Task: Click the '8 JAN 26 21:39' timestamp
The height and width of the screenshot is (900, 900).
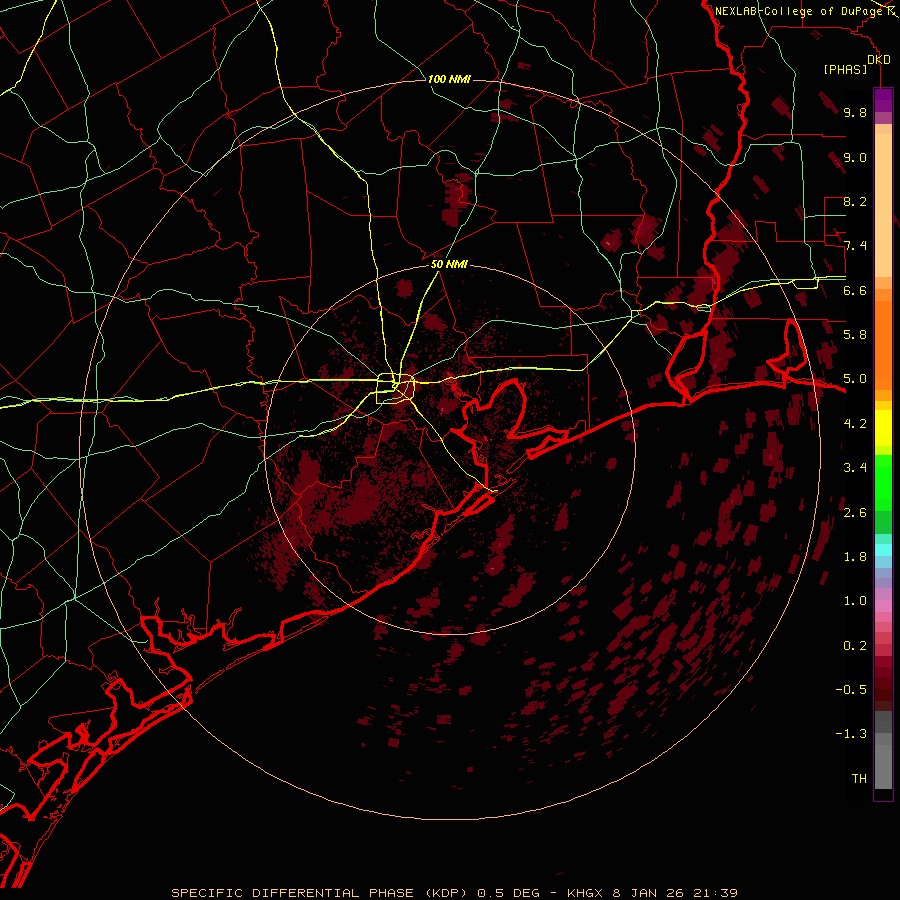Action: coord(676,893)
